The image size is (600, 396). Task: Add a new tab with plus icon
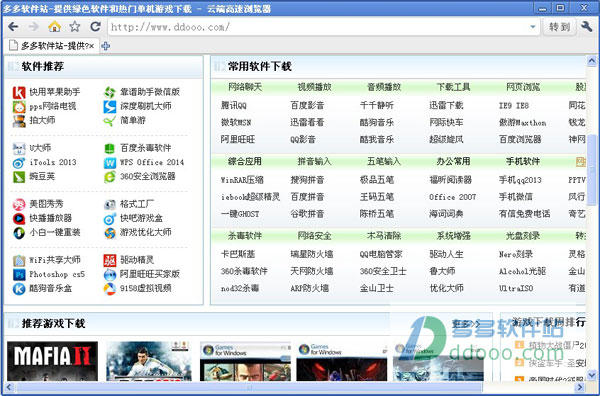point(106,46)
